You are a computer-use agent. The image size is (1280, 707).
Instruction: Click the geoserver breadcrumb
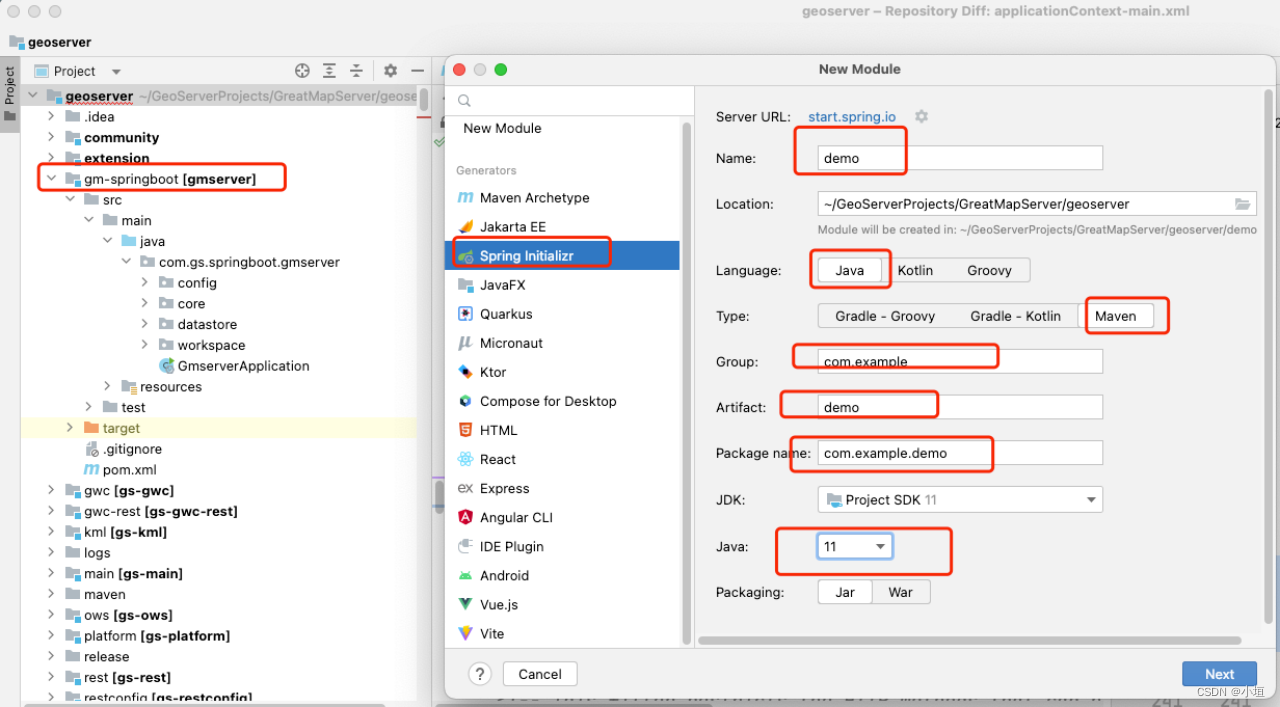pos(51,42)
